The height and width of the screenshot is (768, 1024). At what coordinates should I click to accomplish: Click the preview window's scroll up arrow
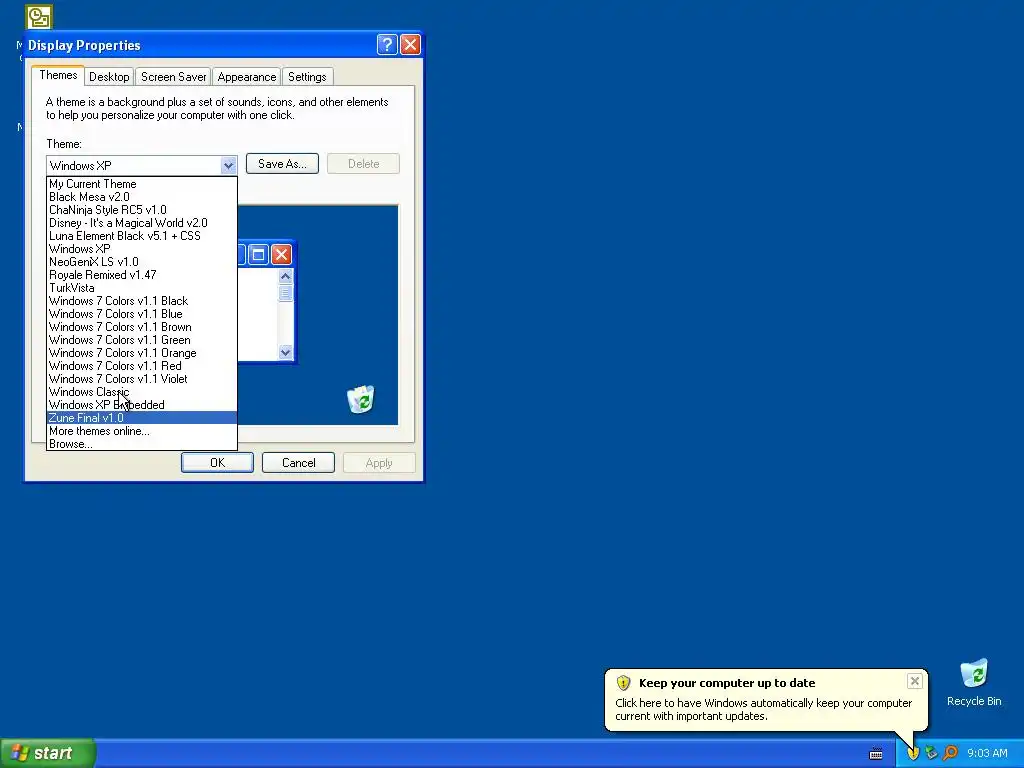285,276
